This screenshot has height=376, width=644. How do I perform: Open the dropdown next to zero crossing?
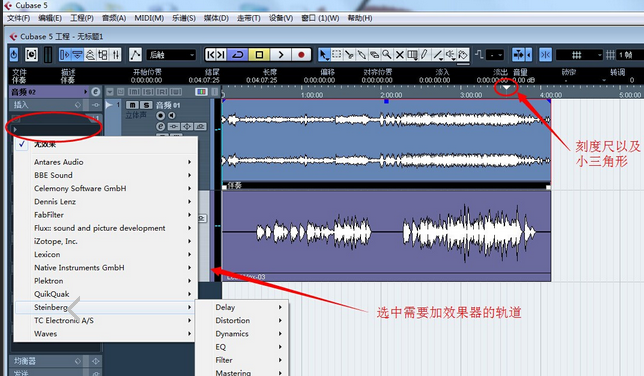495,55
